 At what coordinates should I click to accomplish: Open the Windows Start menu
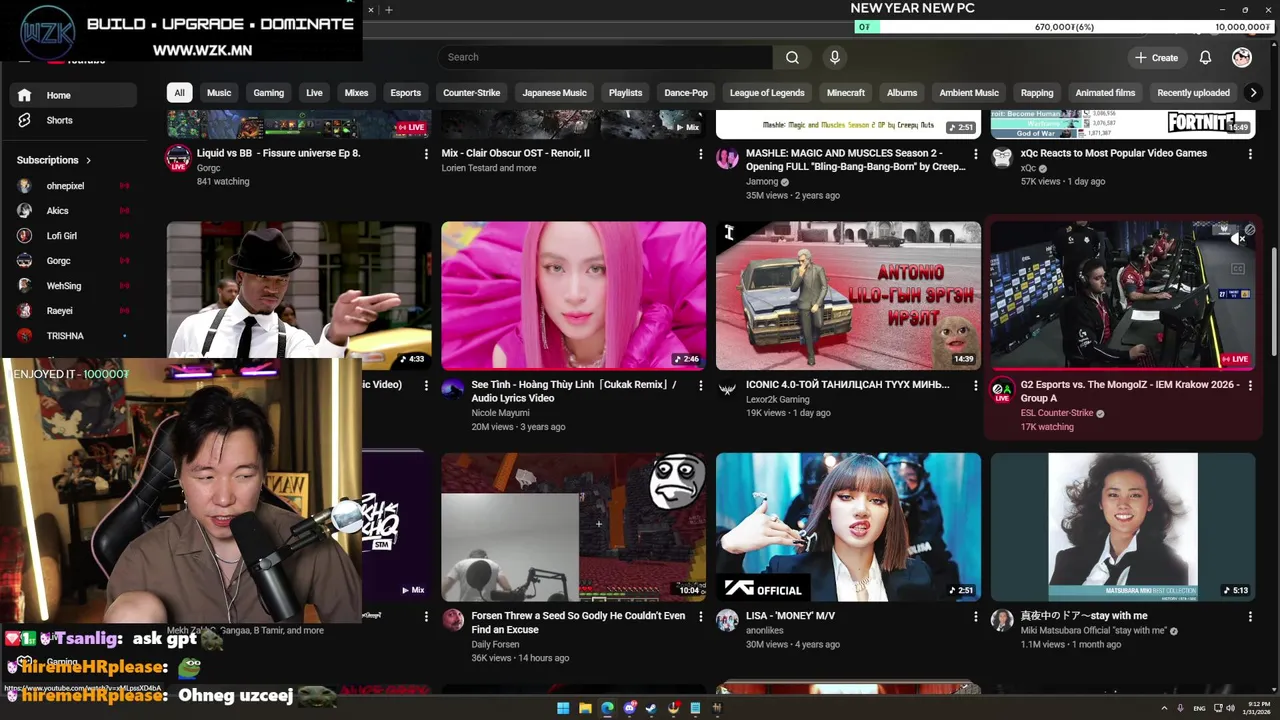563,708
